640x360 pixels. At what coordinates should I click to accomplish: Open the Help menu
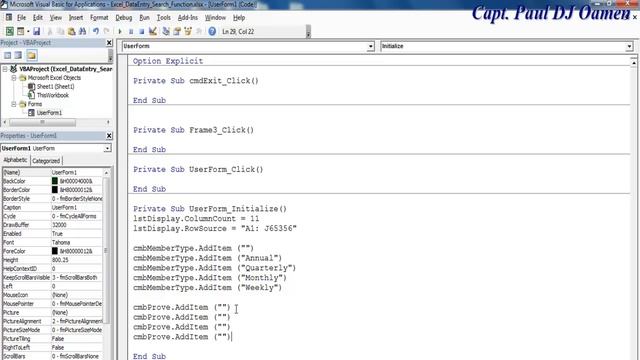pyautogui.click(x=239, y=18)
